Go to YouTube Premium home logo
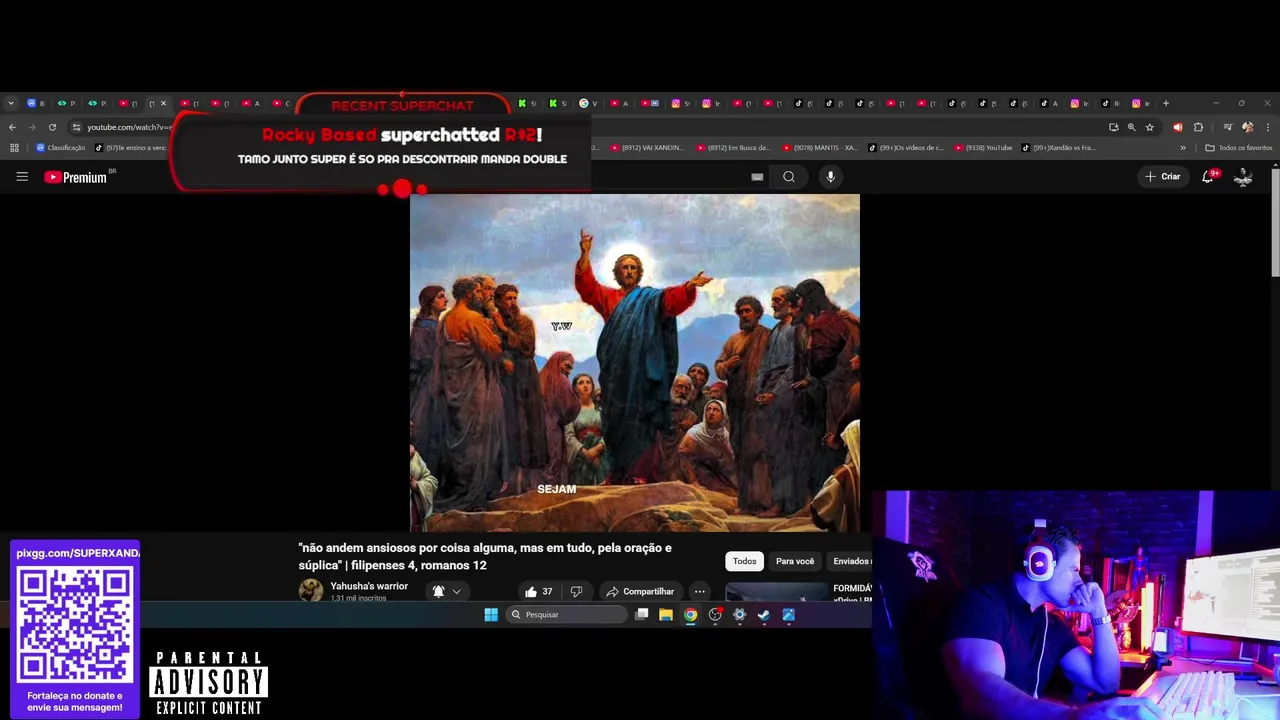This screenshot has height=720, width=1280. tap(76, 177)
